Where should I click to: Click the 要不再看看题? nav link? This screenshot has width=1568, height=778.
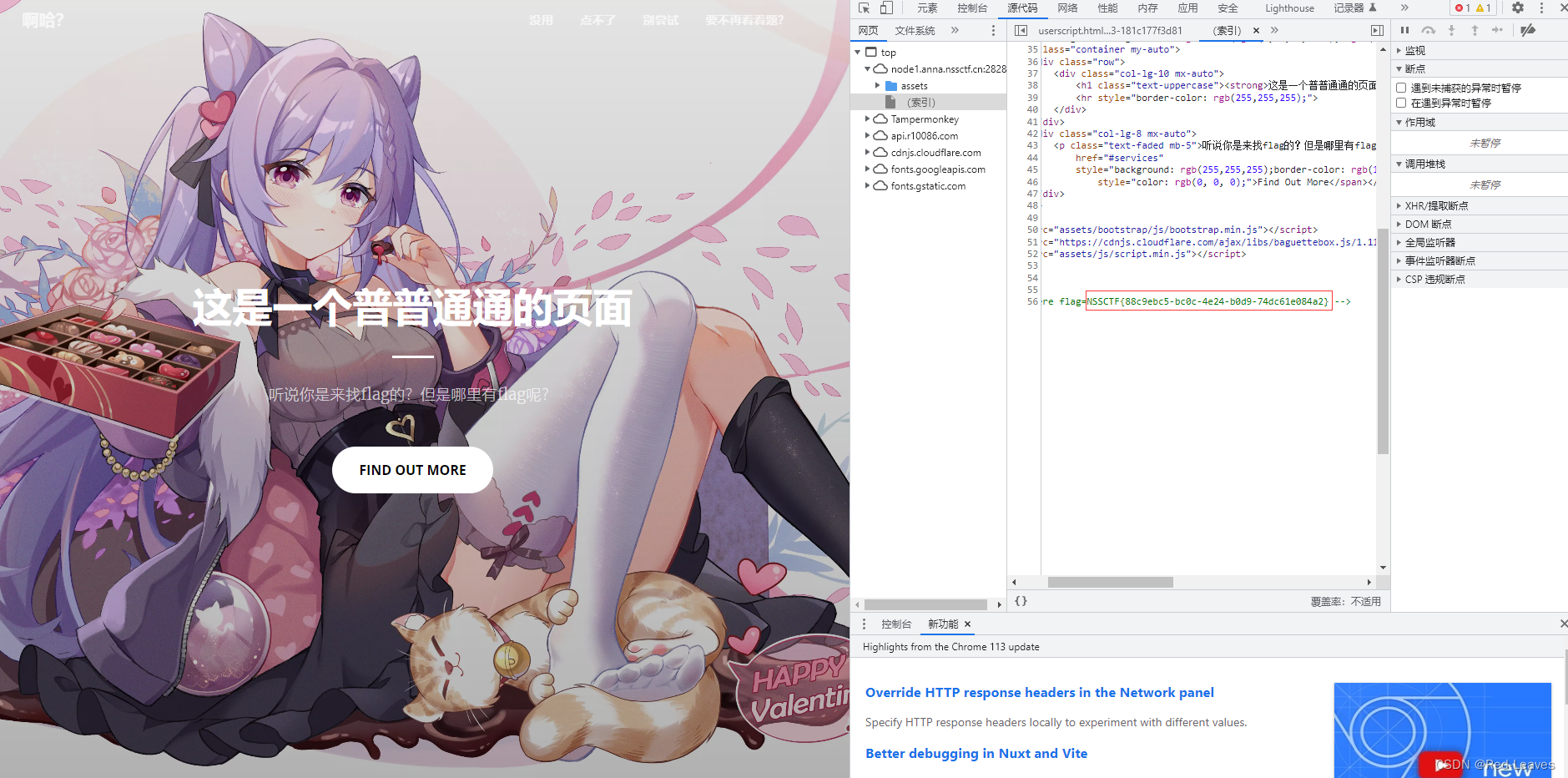[x=744, y=20]
